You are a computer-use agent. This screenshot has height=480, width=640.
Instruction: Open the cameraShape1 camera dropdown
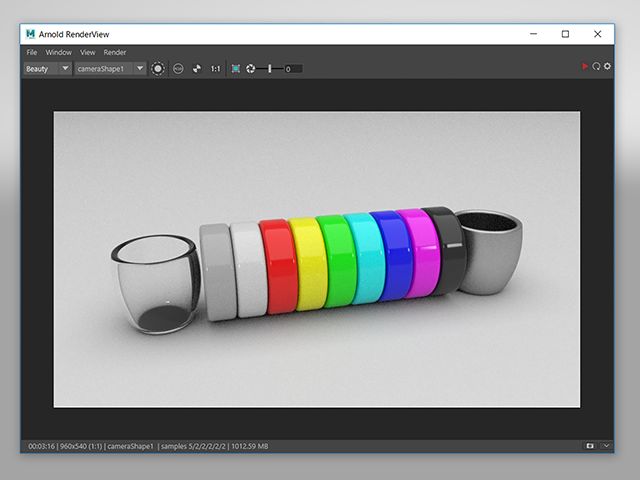[110, 69]
